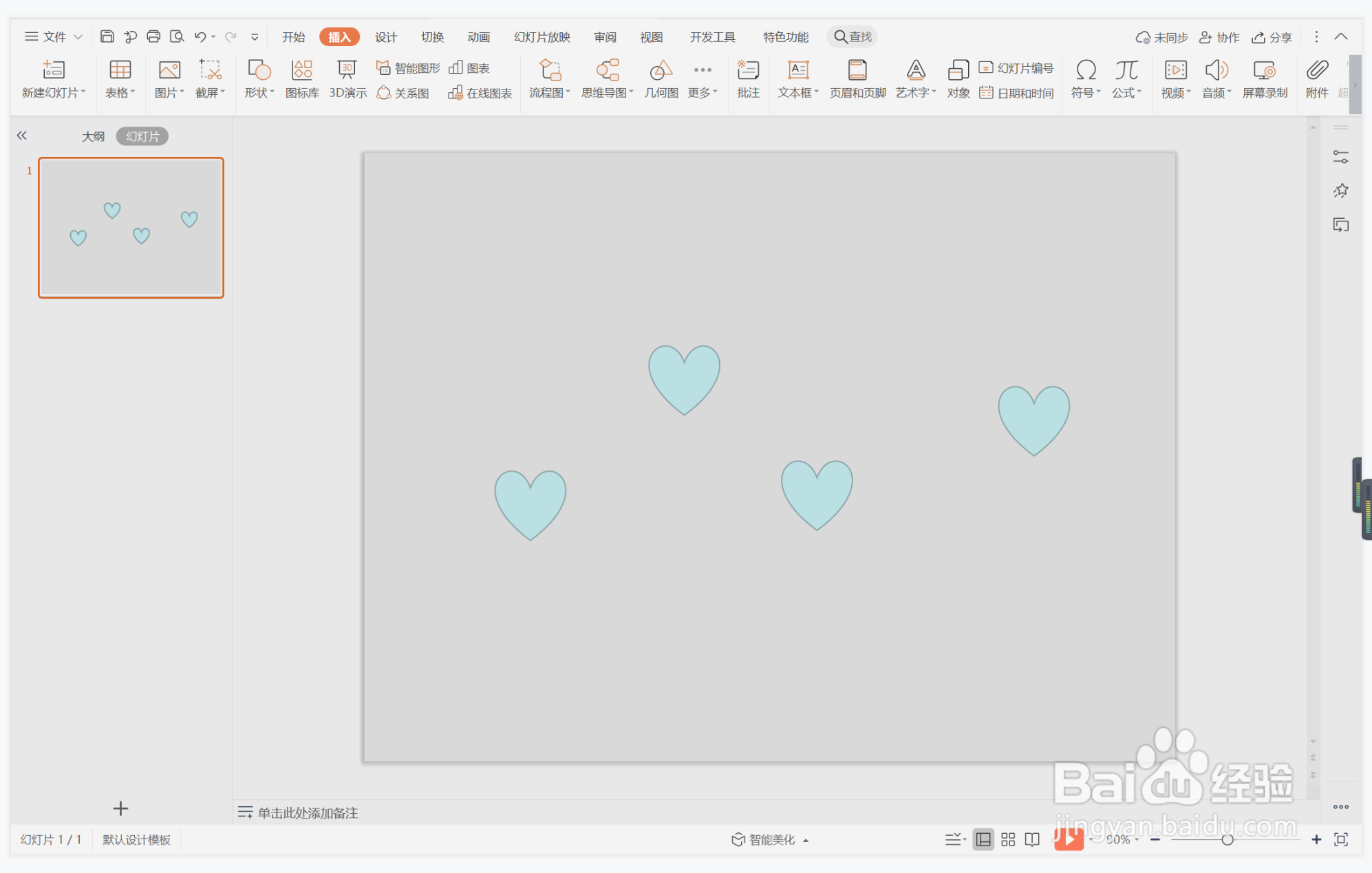Add a new slide with plus button
The width and height of the screenshot is (1372, 873).
pos(120,808)
